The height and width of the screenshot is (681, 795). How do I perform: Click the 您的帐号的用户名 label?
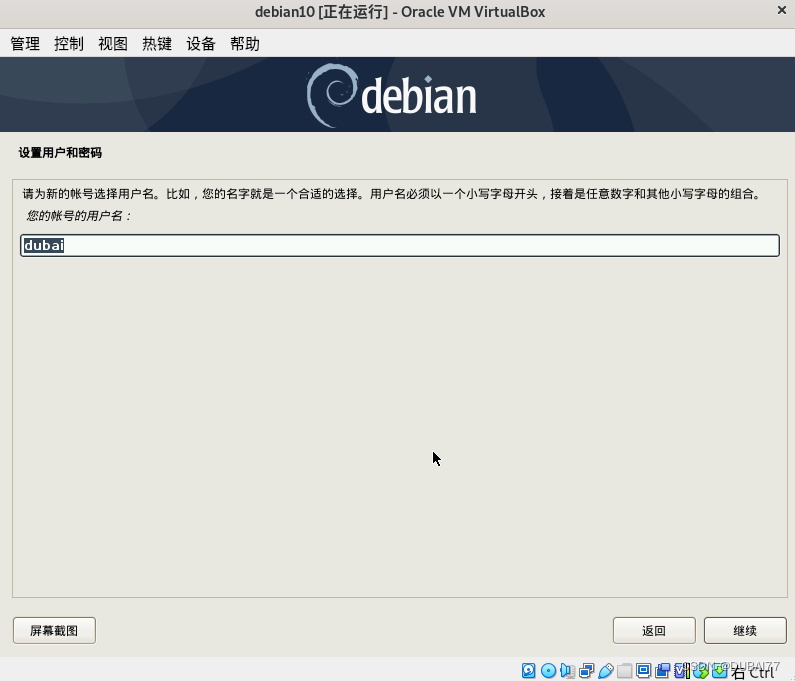click(x=79, y=216)
